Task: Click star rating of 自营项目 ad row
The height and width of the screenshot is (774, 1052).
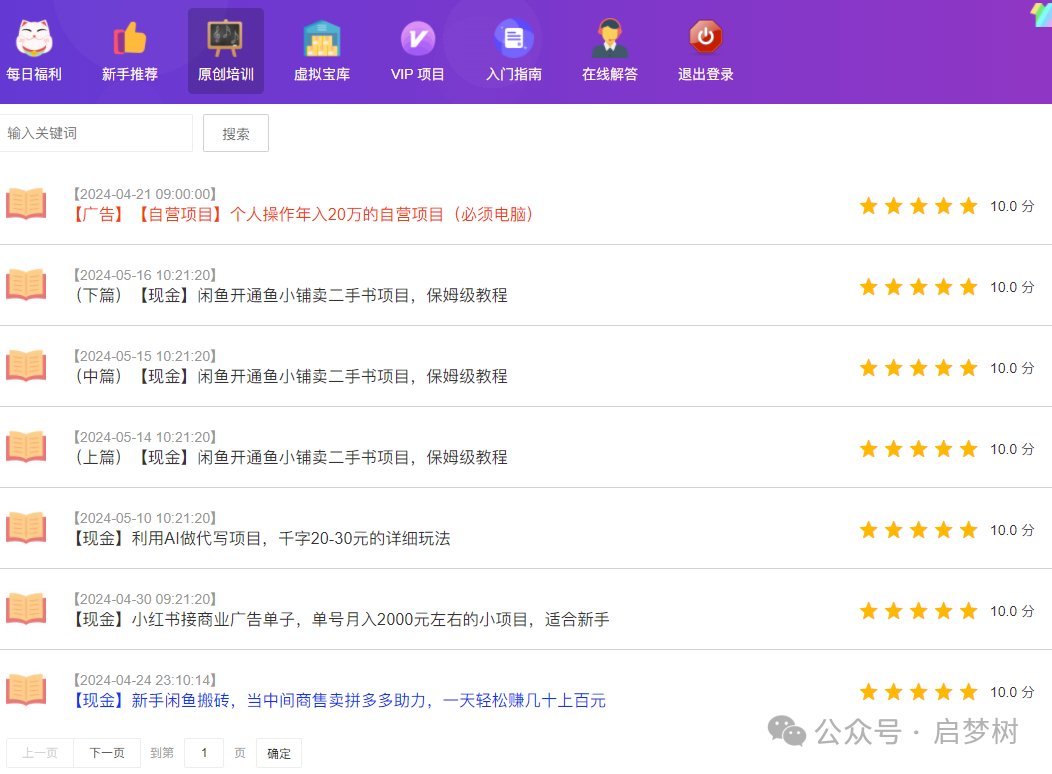Action: (x=918, y=206)
